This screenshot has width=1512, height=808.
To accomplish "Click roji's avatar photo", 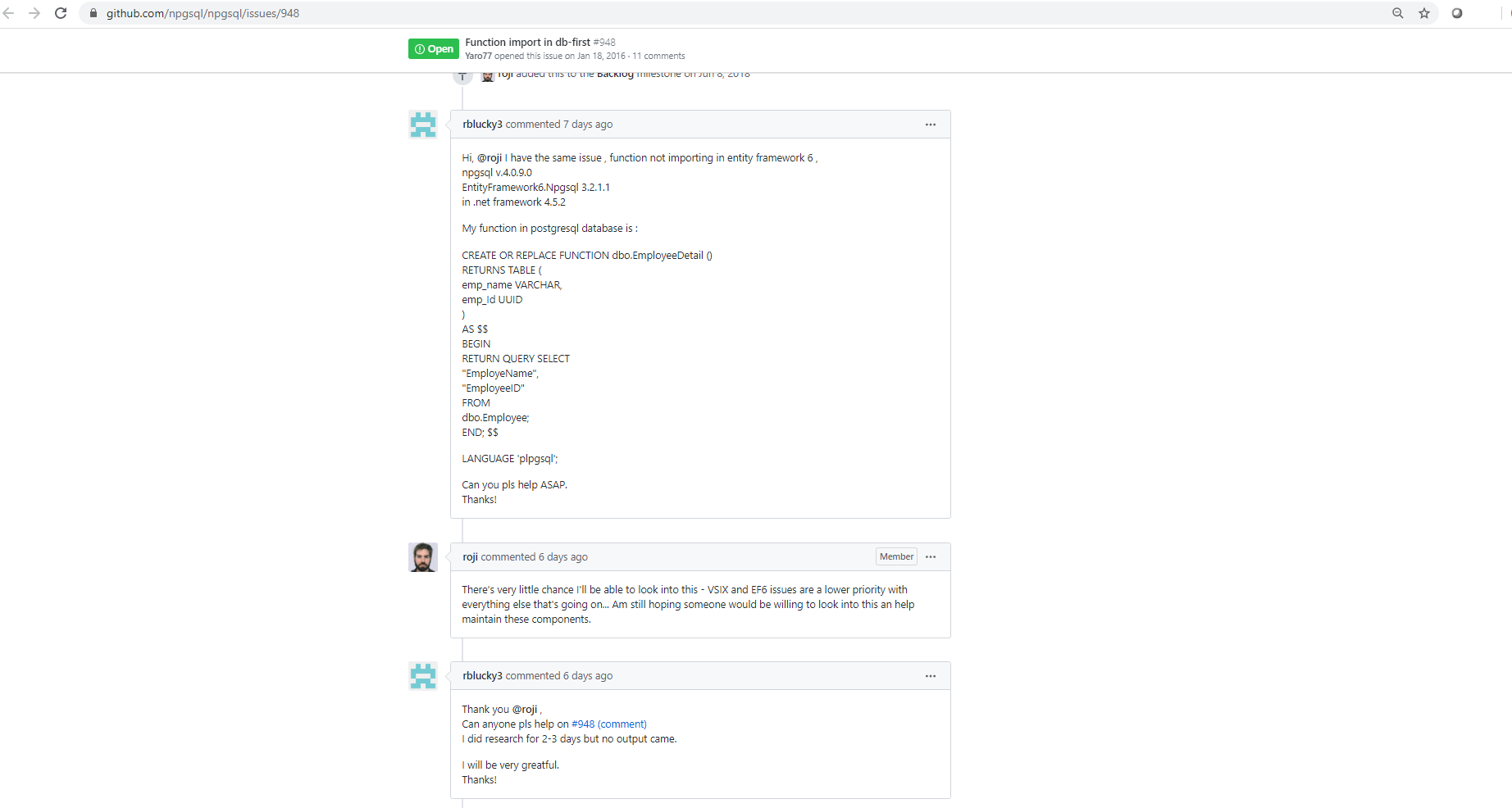I will tap(423, 557).
